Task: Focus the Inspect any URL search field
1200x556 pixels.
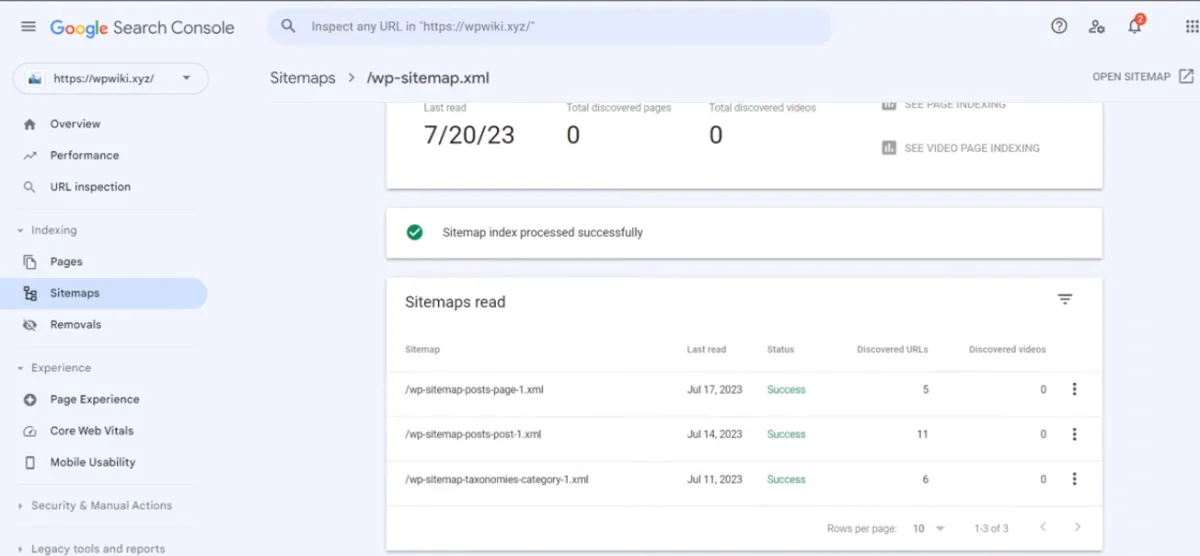Action: [549, 27]
